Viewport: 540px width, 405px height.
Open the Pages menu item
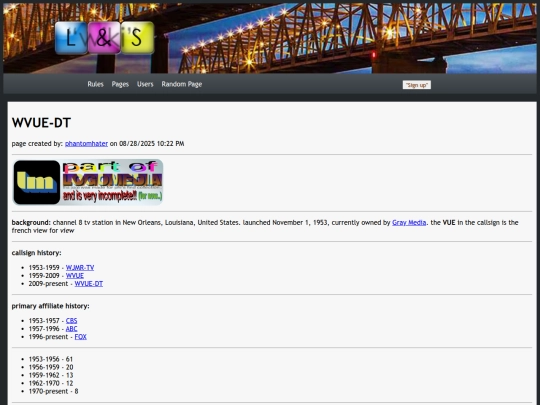click(120, 84)
